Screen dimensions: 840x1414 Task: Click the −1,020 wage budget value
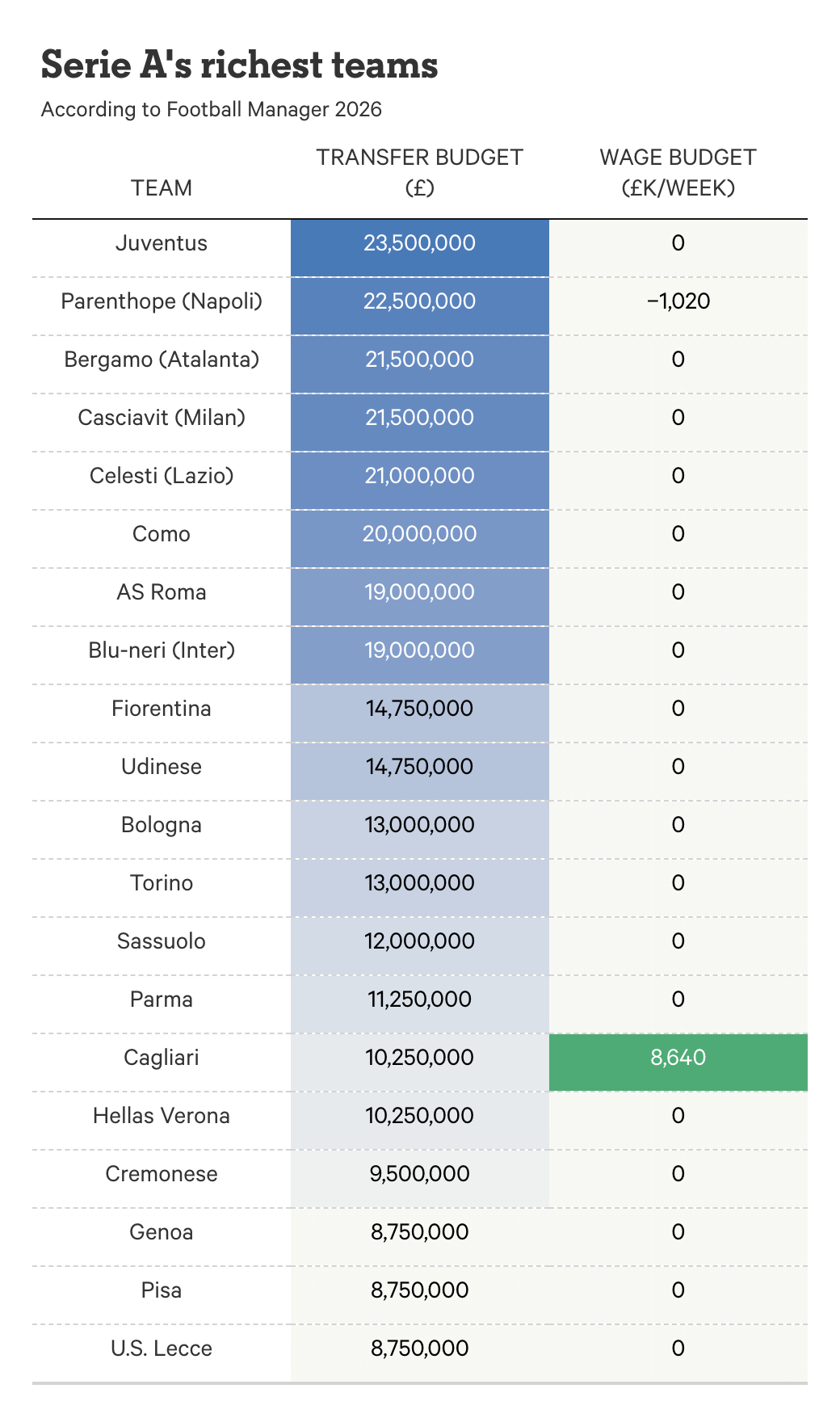click(678, 301)
